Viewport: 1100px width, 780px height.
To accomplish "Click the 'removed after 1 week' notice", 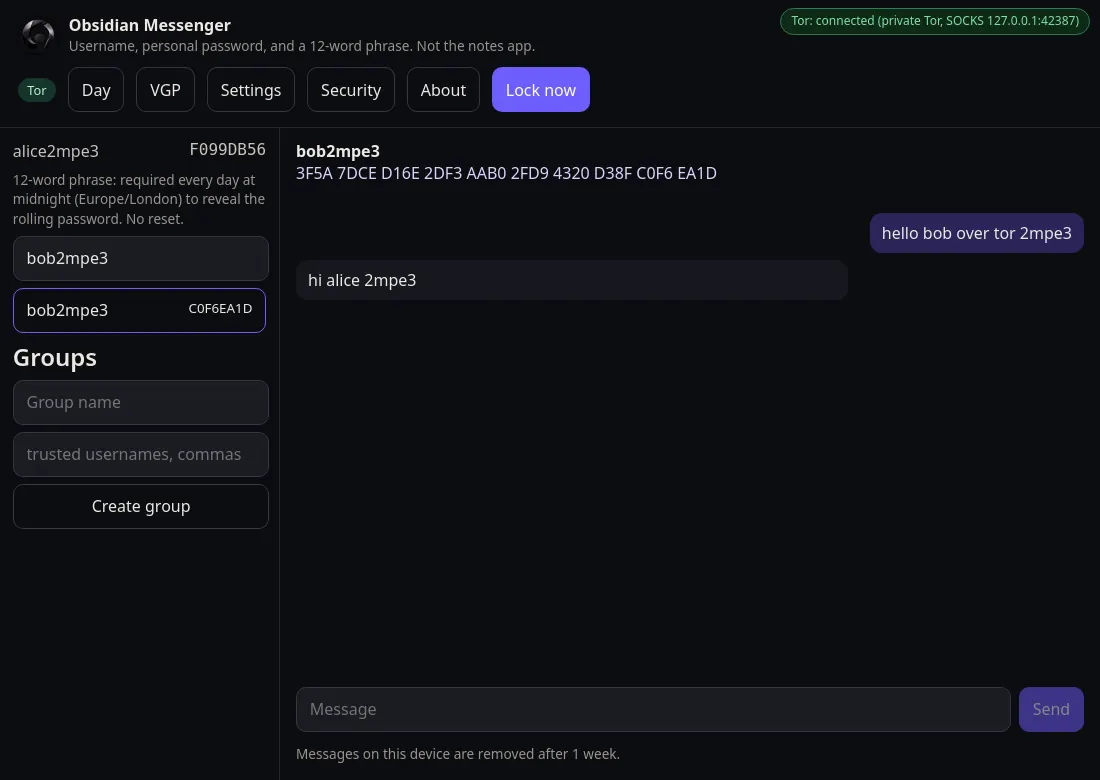I will tap(458, 754).
